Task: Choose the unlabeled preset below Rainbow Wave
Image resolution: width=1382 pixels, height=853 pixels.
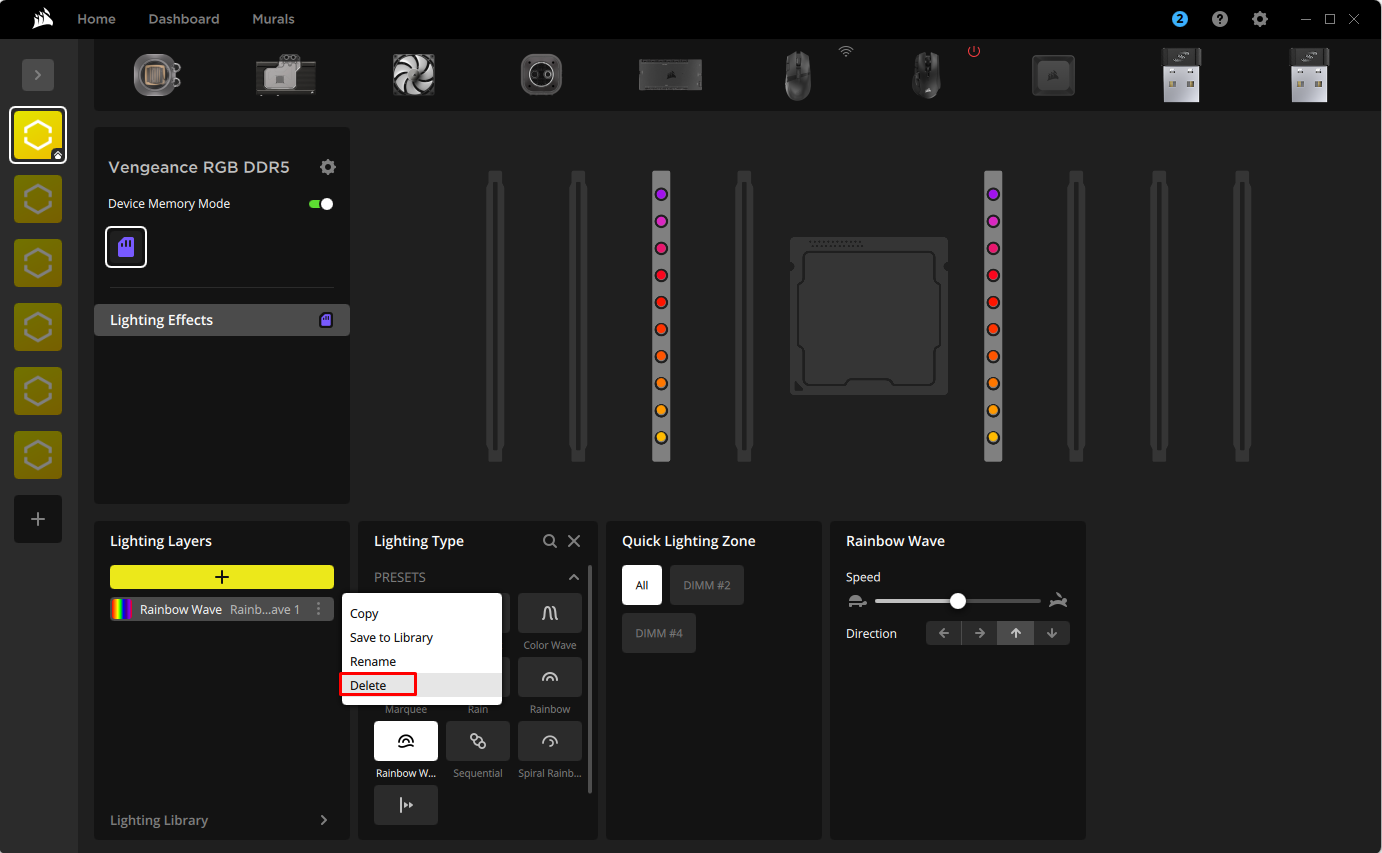Action: 406,805
